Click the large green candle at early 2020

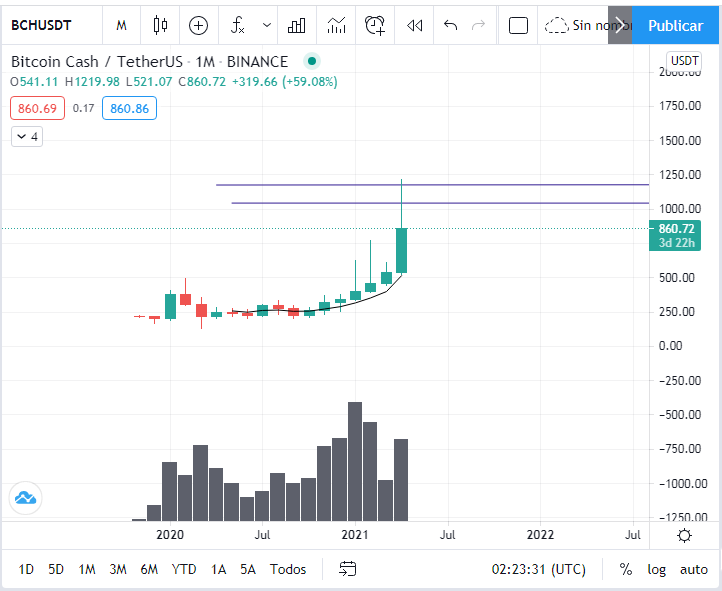pyautogui.click(x=170, y=307)
